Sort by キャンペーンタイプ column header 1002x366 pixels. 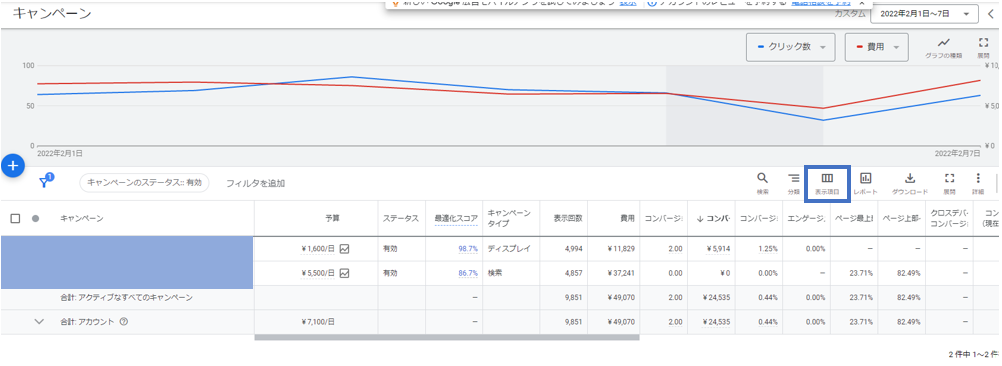click(509, 218)
